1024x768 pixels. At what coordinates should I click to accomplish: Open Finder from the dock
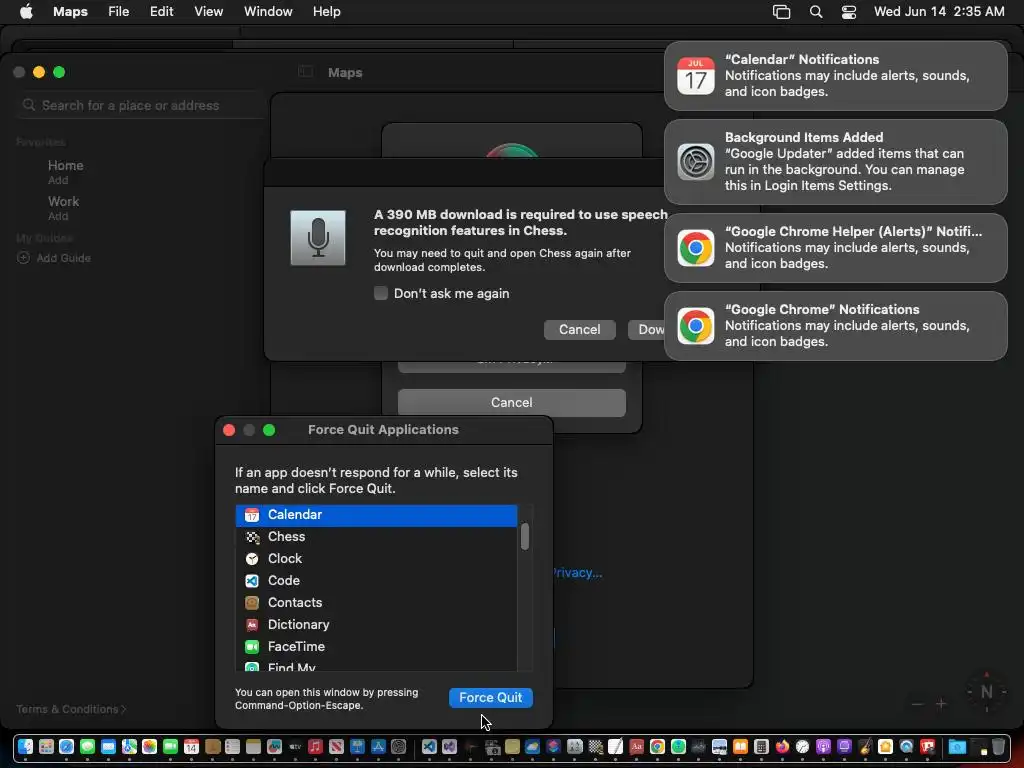25,746
